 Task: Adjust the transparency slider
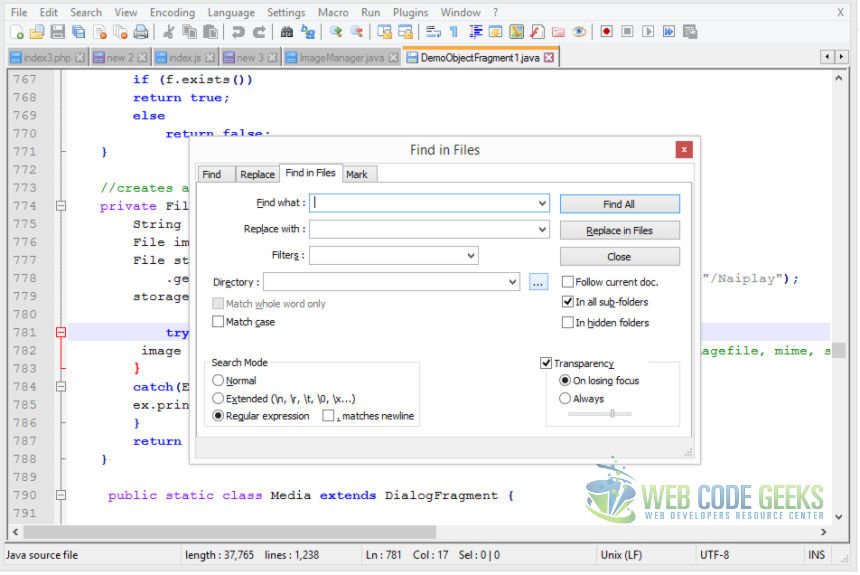click(613, 415)
